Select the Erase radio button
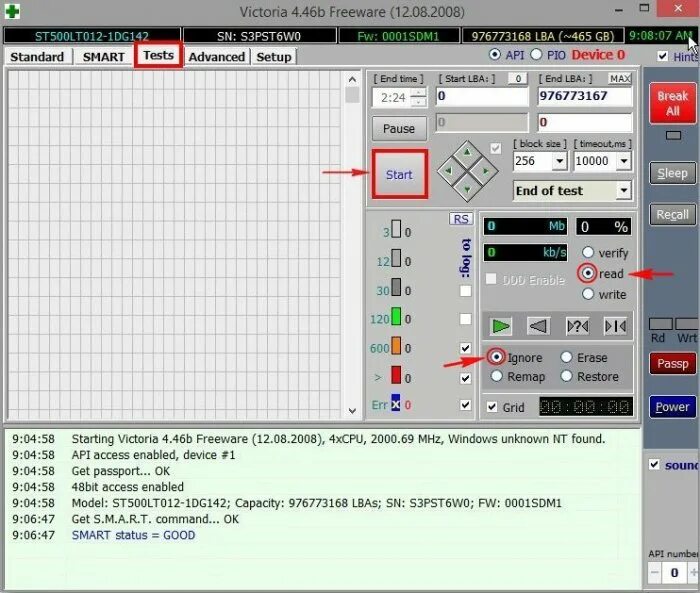The image size is (700, 593). click(567, 357)
